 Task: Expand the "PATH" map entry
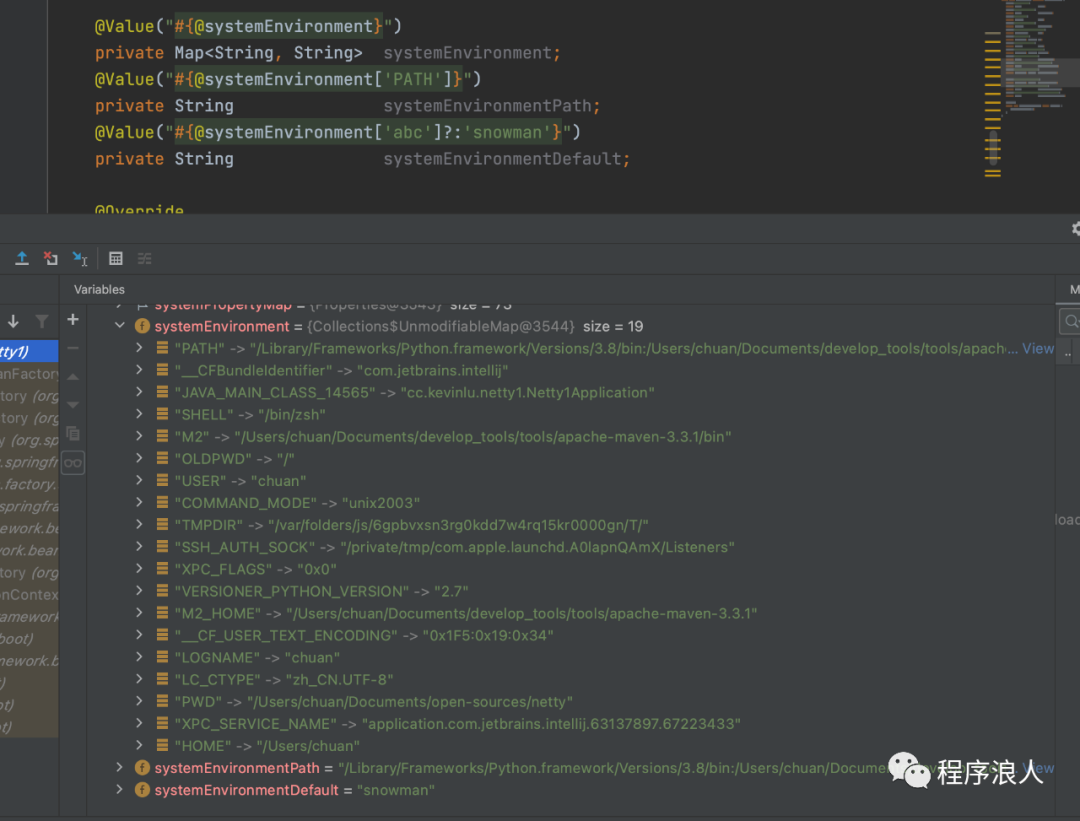139,348
